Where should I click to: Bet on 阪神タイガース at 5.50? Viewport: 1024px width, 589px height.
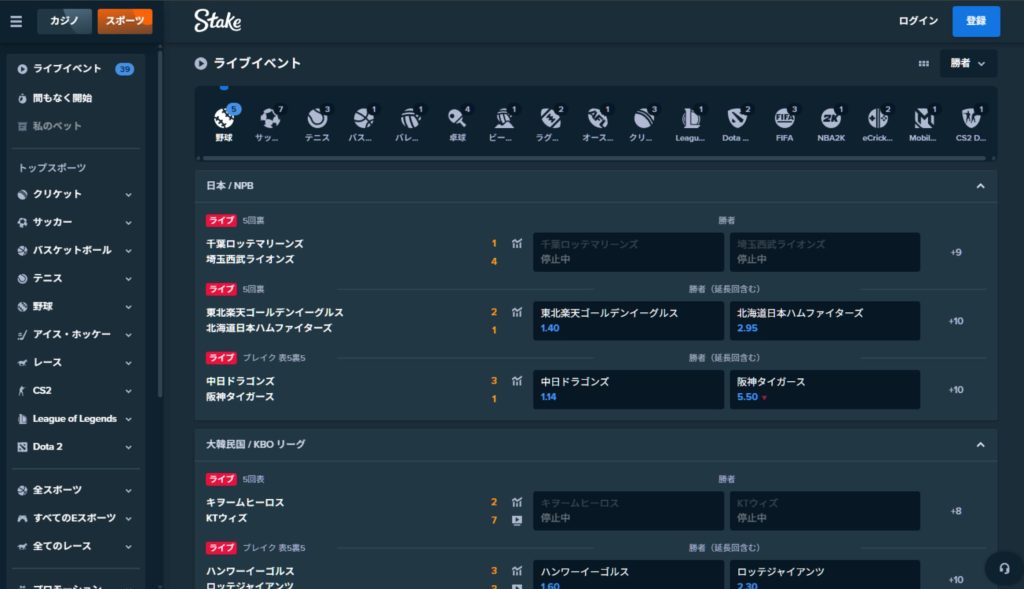point(825,389)
